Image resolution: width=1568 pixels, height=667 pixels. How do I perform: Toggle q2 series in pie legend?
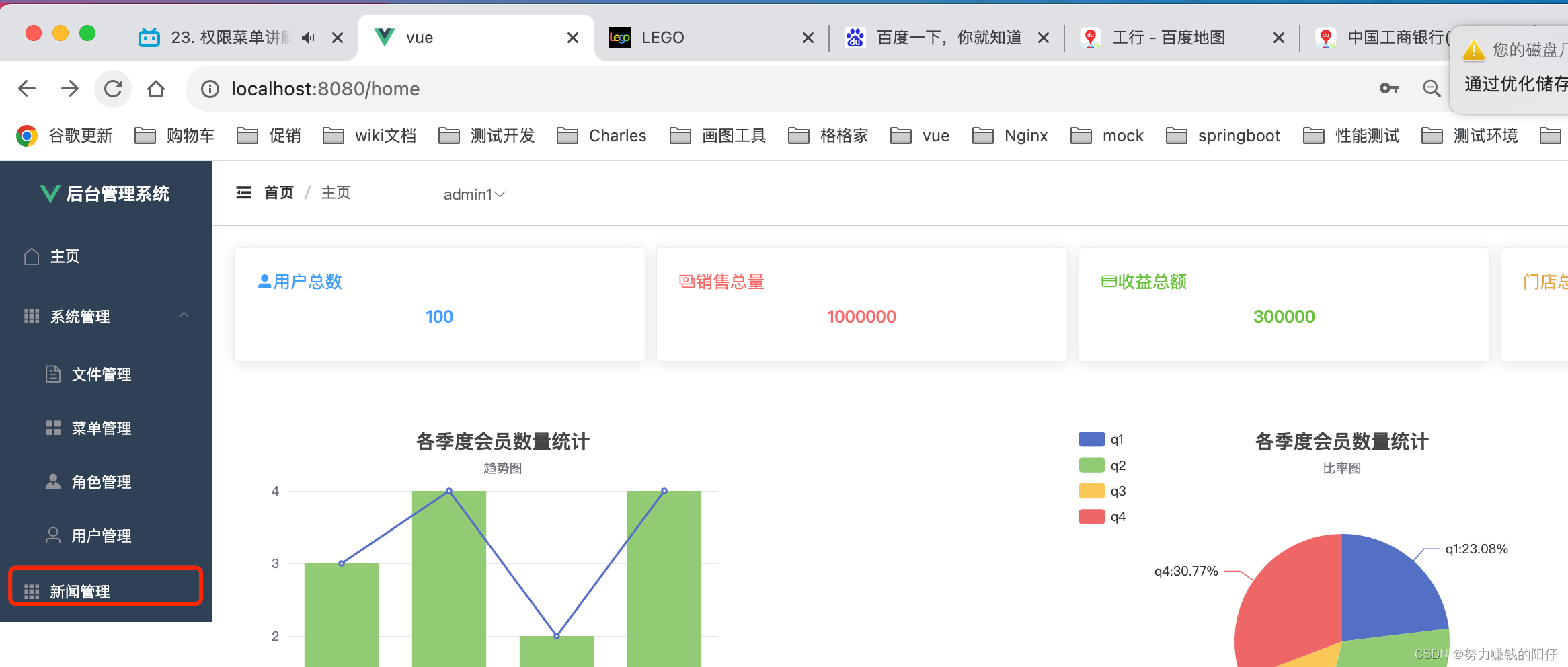point(1101,465)
